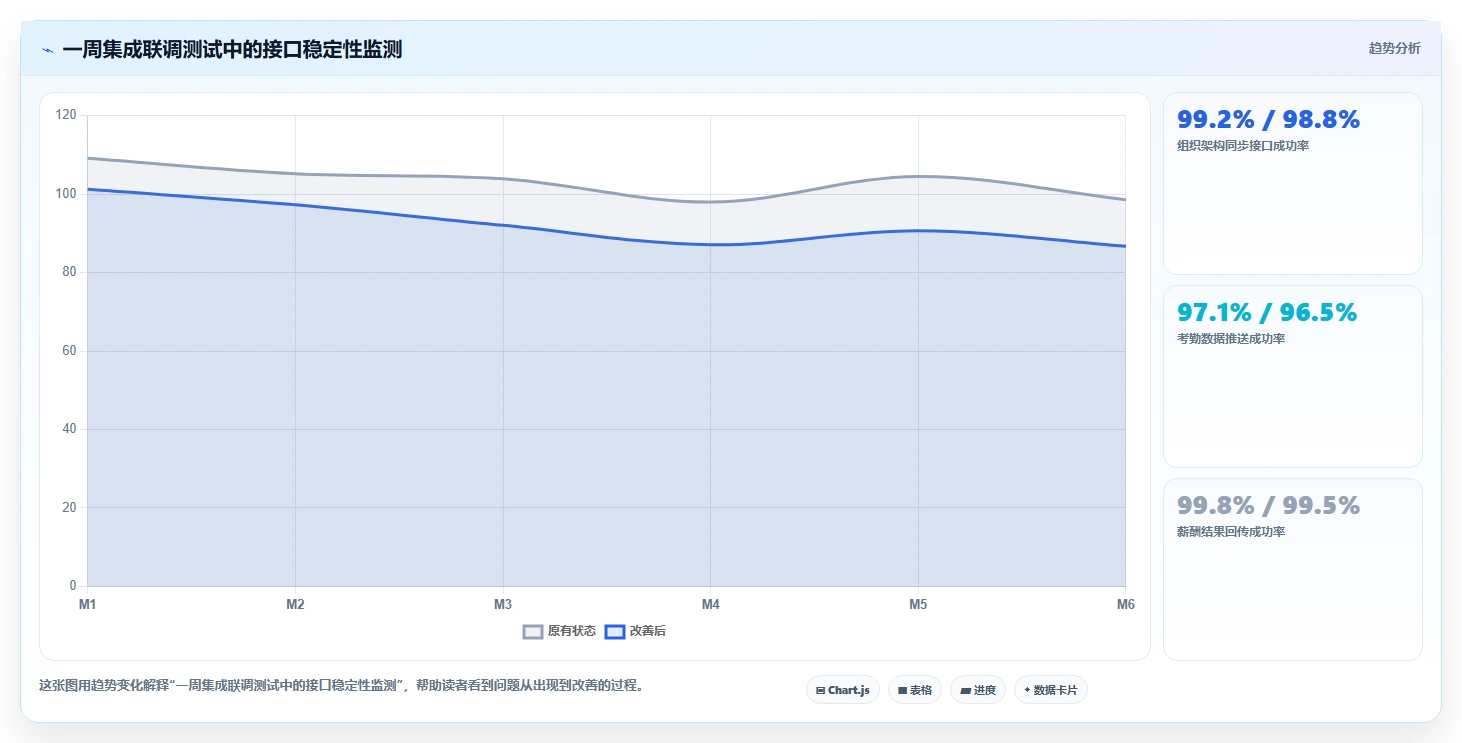Select the Chart.js tag pill
Viewport: 1462px width, 743px height.
(843, 690)
